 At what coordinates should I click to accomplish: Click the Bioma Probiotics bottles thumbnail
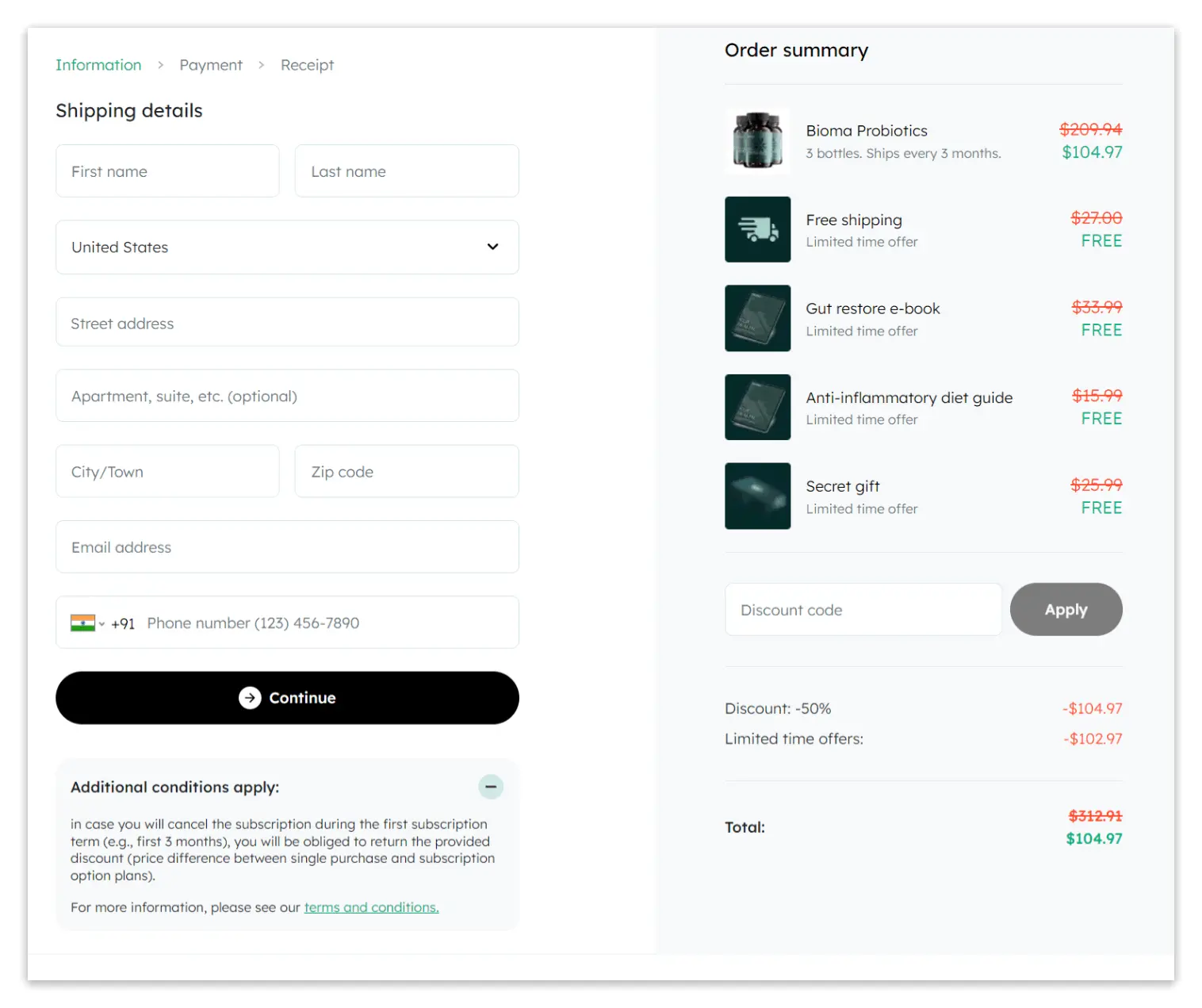(x=757, y=140)
